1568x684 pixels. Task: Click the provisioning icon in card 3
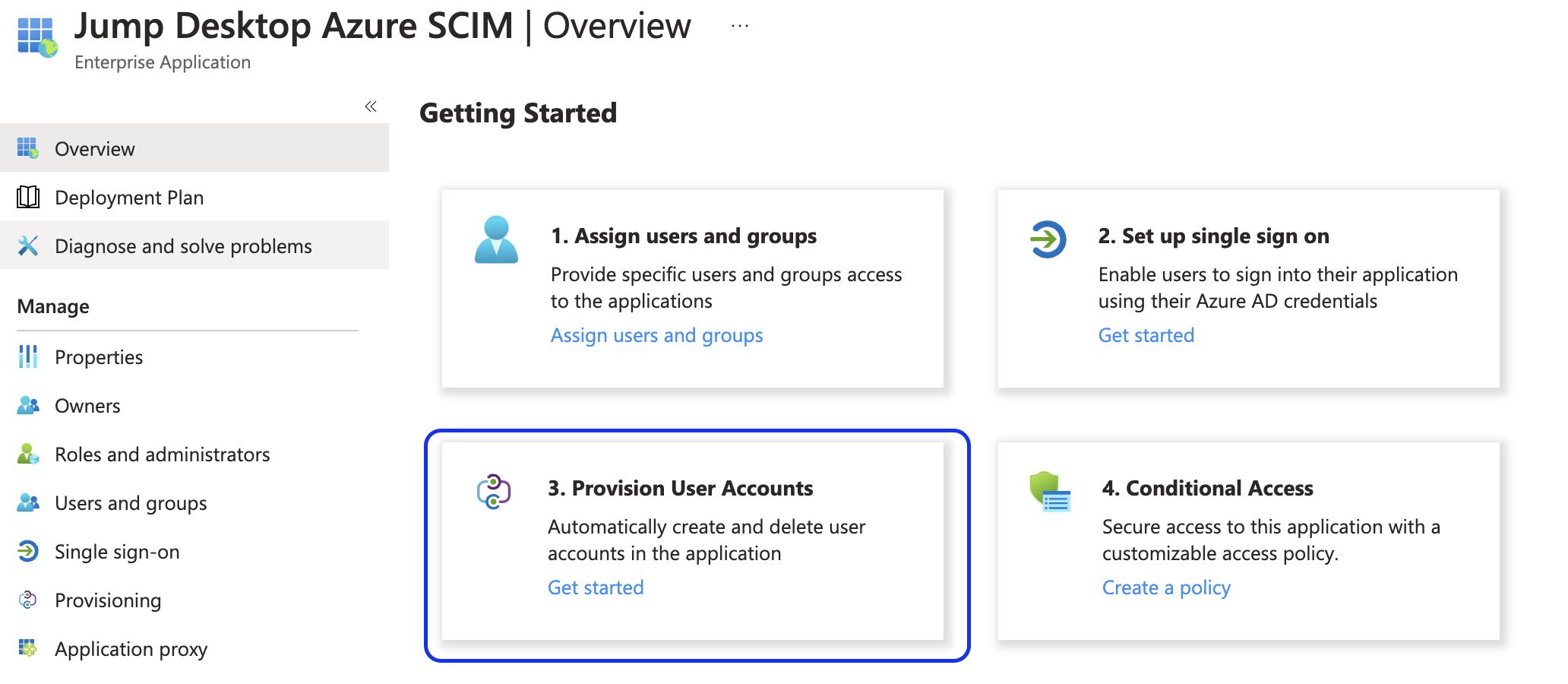[494, 492]
